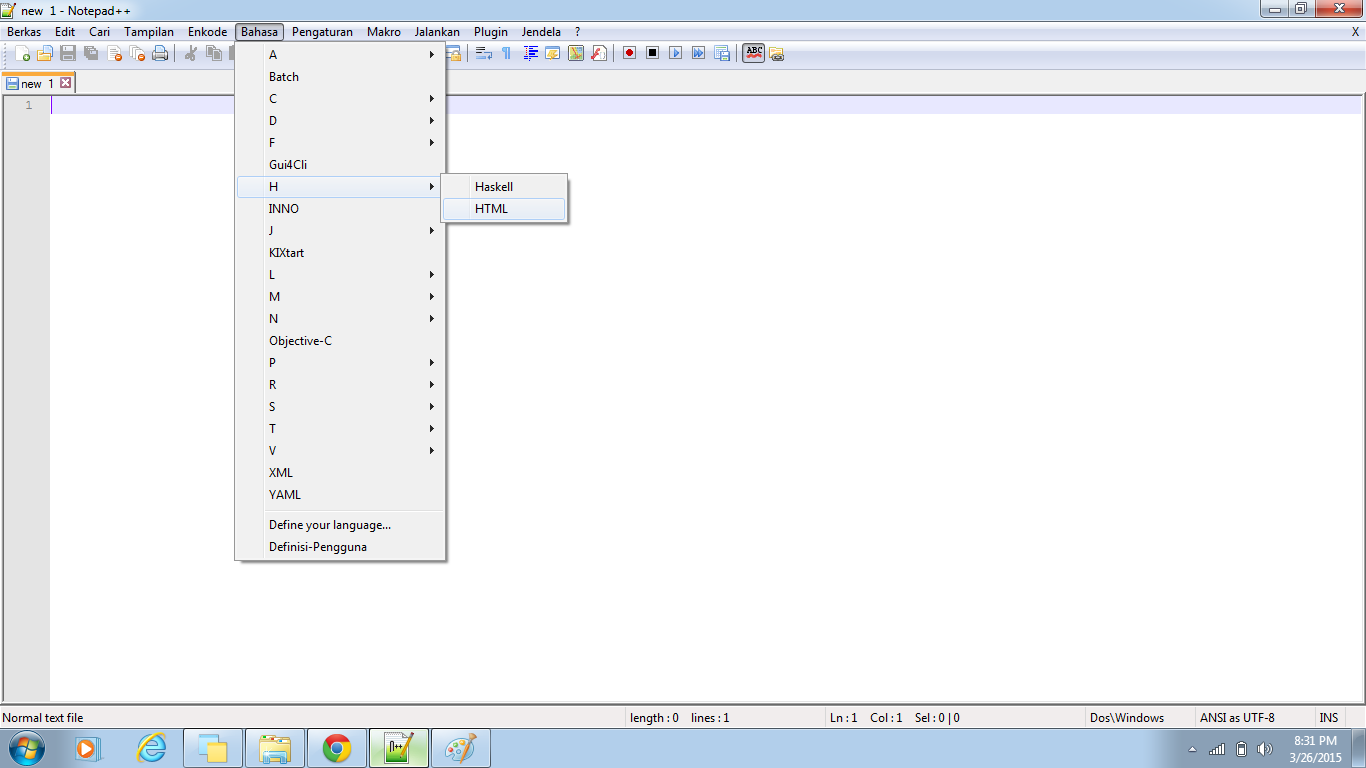Choose INNO language entry
The image size is (1366, 768).
(340, 209)
